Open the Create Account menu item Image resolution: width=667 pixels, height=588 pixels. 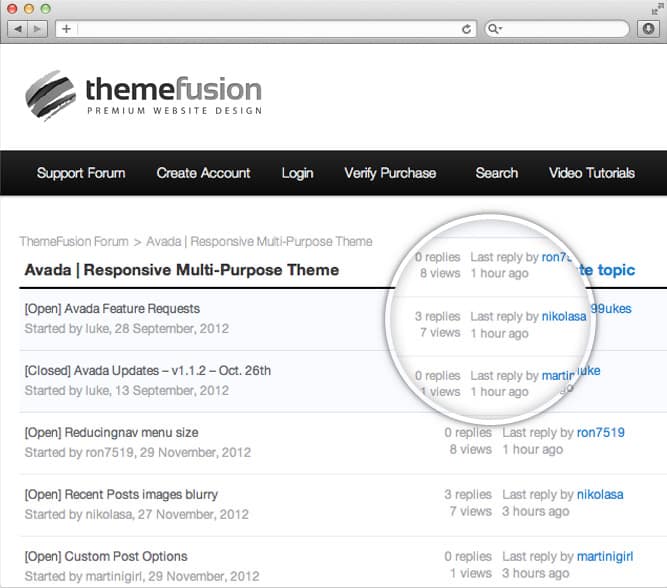(x=203, y=173)
